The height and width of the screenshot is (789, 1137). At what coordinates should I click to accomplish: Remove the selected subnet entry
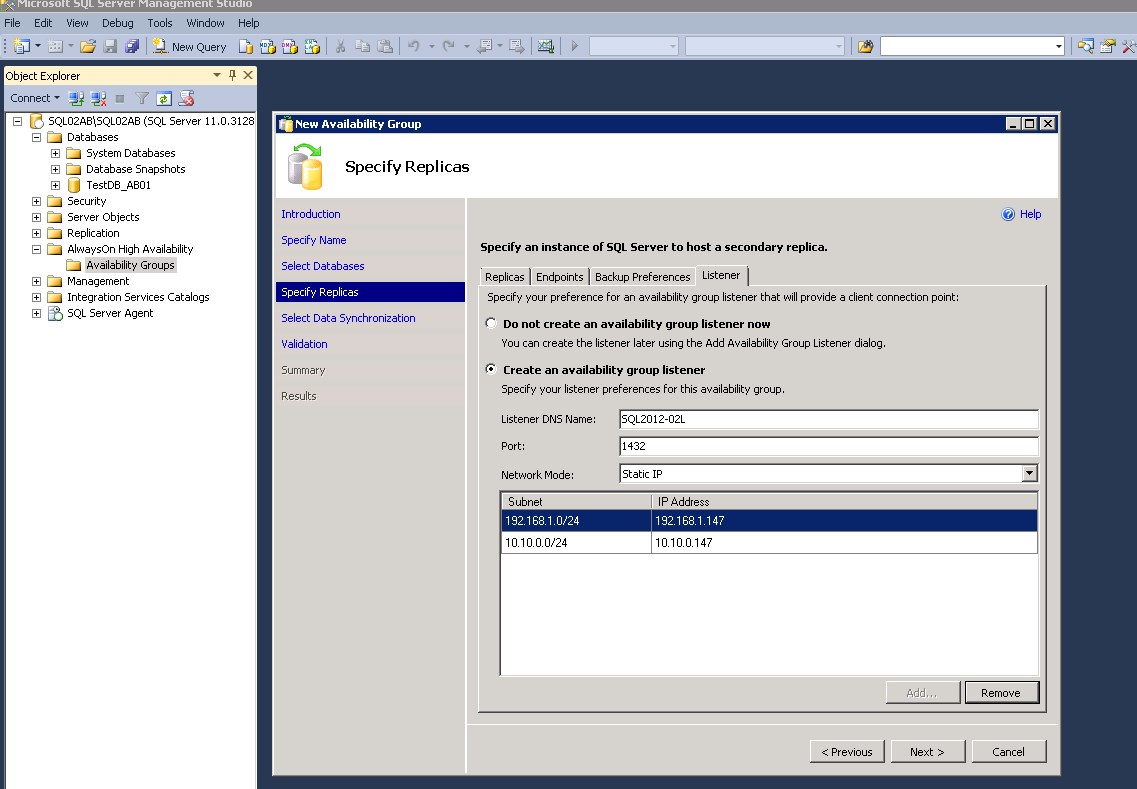coord(1001,693)
